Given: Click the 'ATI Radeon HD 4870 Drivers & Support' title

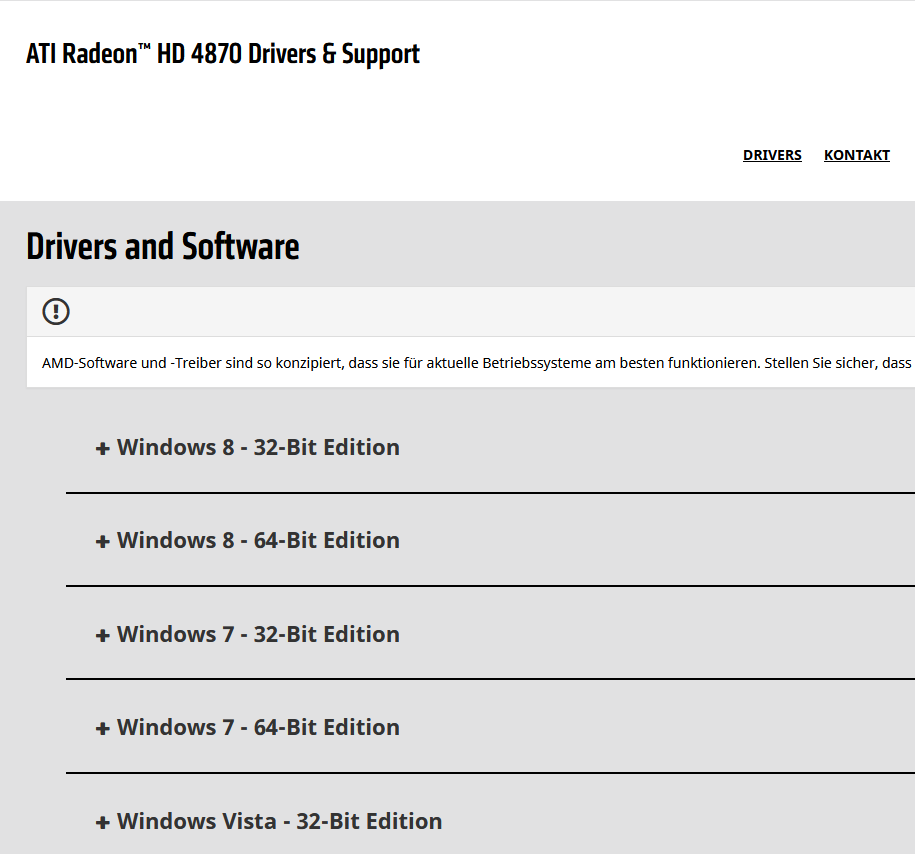Looking at the screenshot, I should click(223, 54).
